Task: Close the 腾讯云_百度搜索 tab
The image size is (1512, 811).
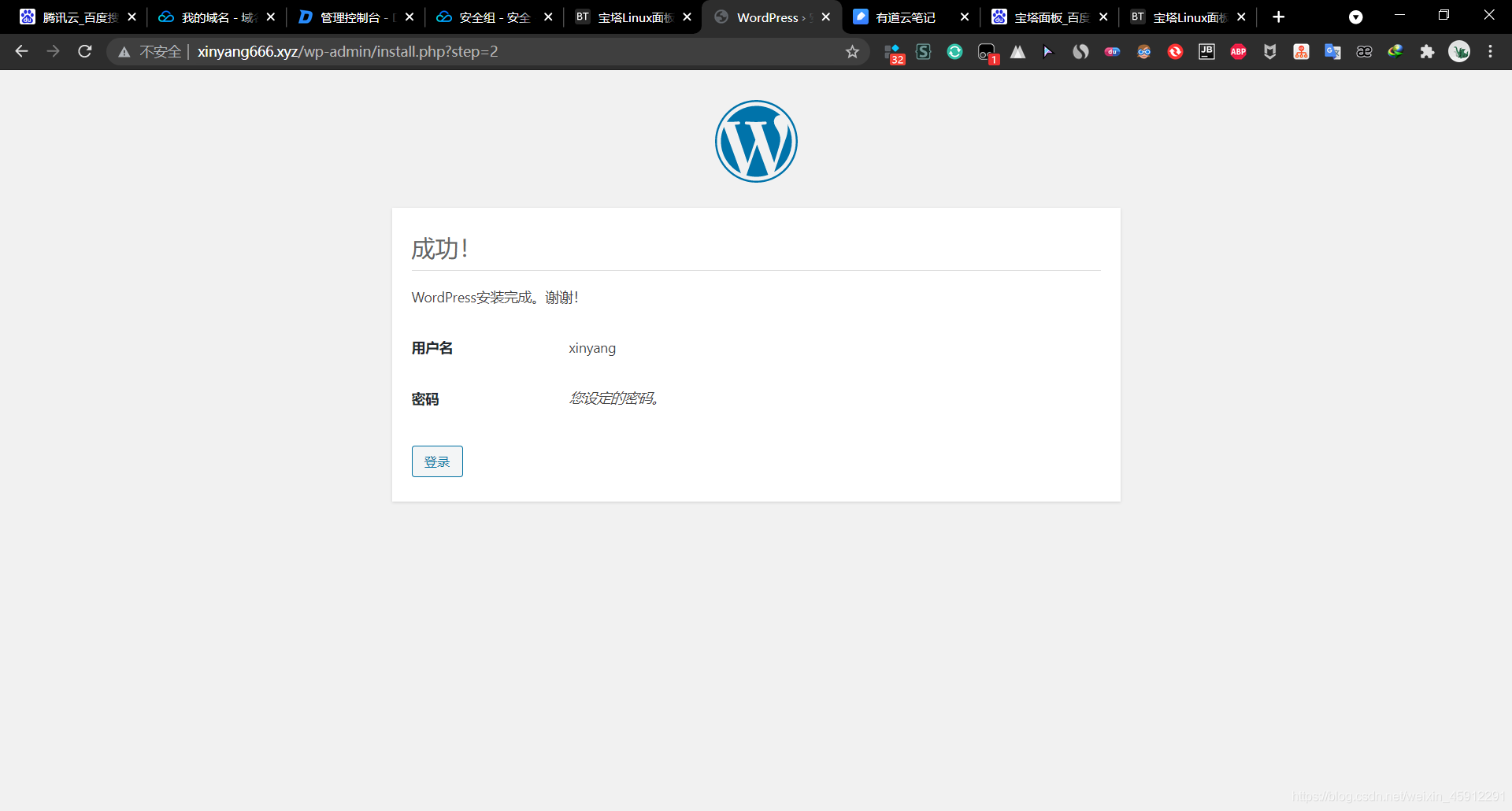Action: [132, 17]
